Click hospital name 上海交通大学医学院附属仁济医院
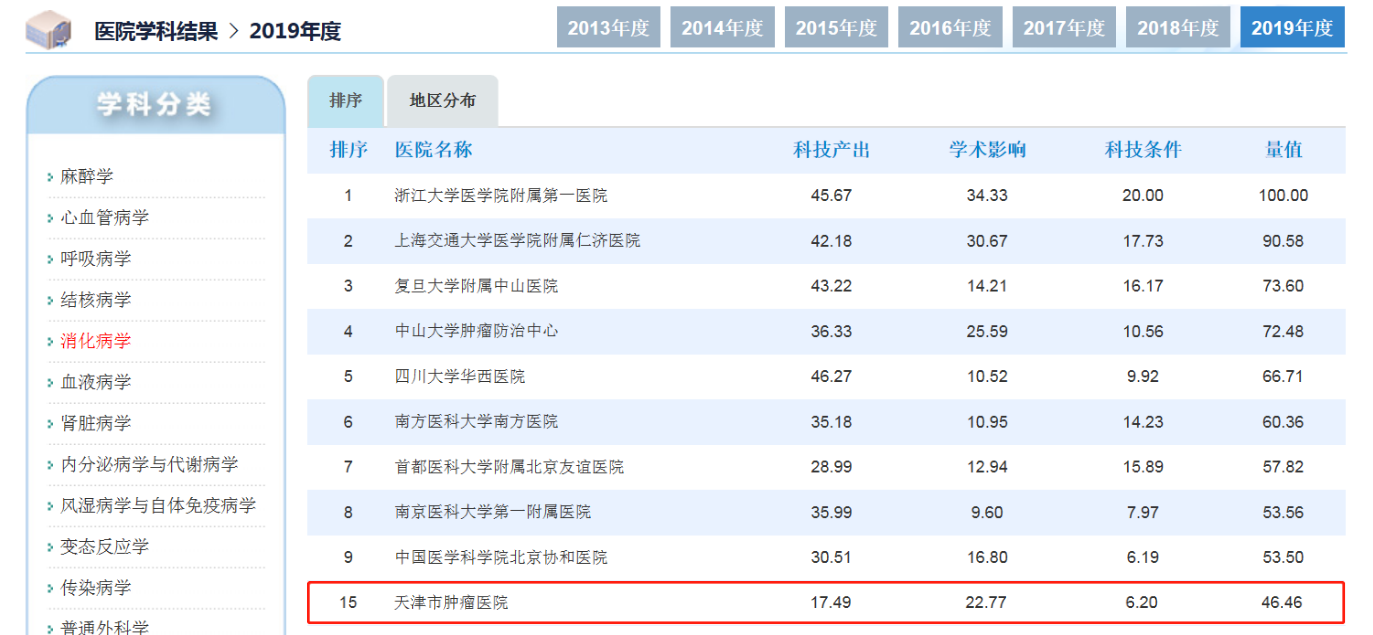The image size is (1373, 635). pyautogui.click(x=518, y=240)
